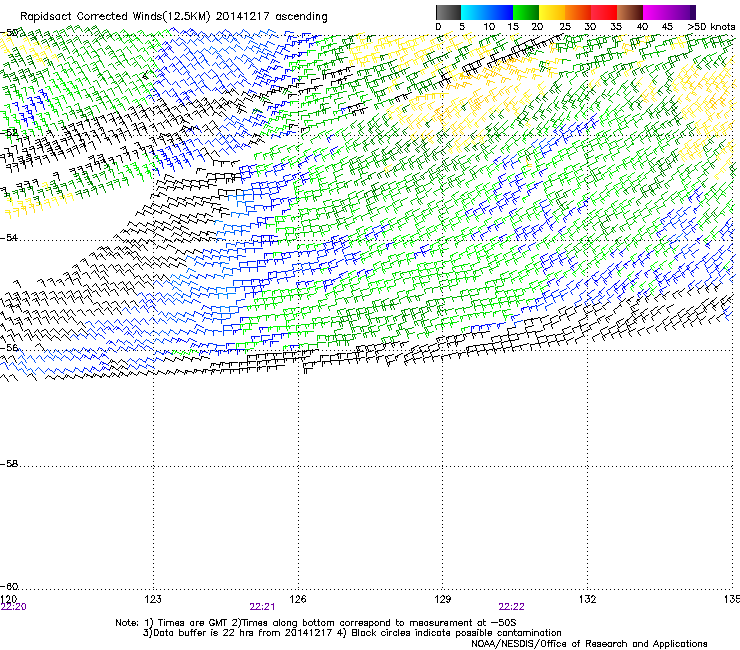Click the legend label '40'
This screenshot has height=650, width=740.
tap(642, 27)
